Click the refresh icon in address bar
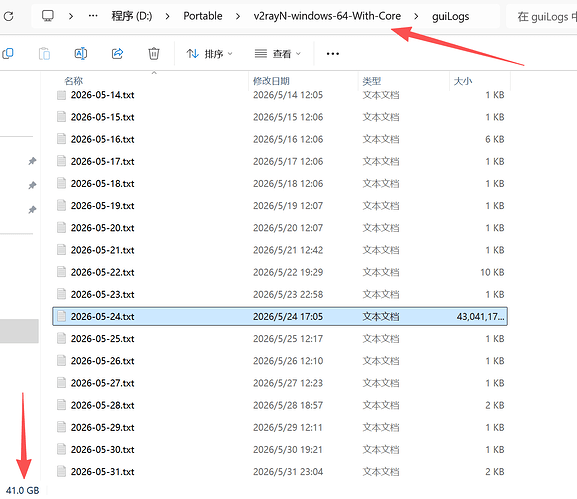The width and height of the screenshot is (577, 499). click(8, 16)
